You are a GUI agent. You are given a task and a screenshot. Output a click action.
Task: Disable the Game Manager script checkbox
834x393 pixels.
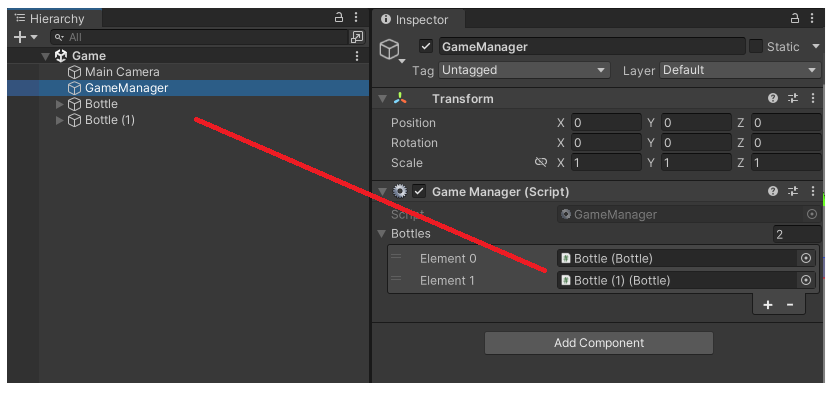[419, 191]
